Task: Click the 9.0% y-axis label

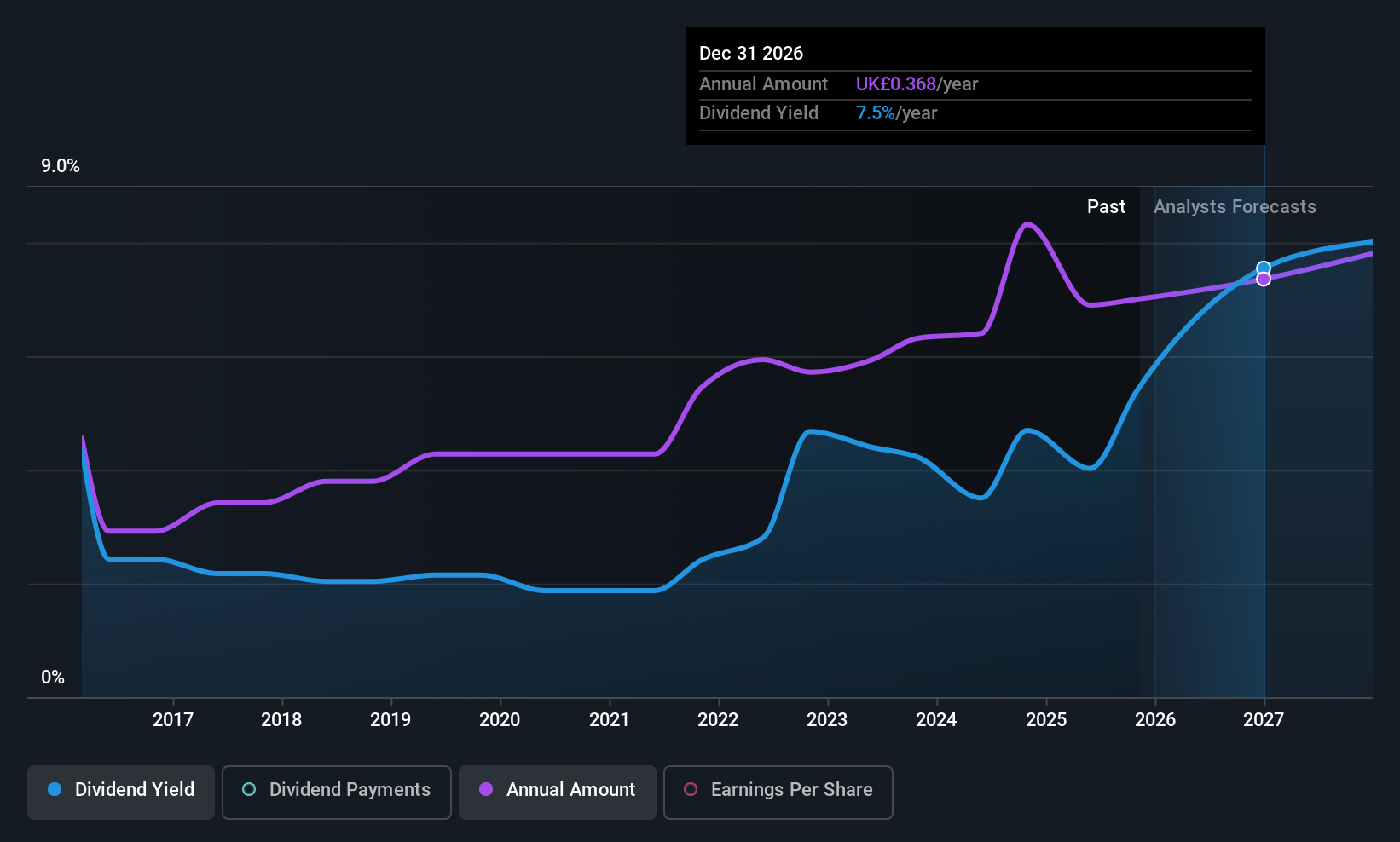Action: point(61,166)
